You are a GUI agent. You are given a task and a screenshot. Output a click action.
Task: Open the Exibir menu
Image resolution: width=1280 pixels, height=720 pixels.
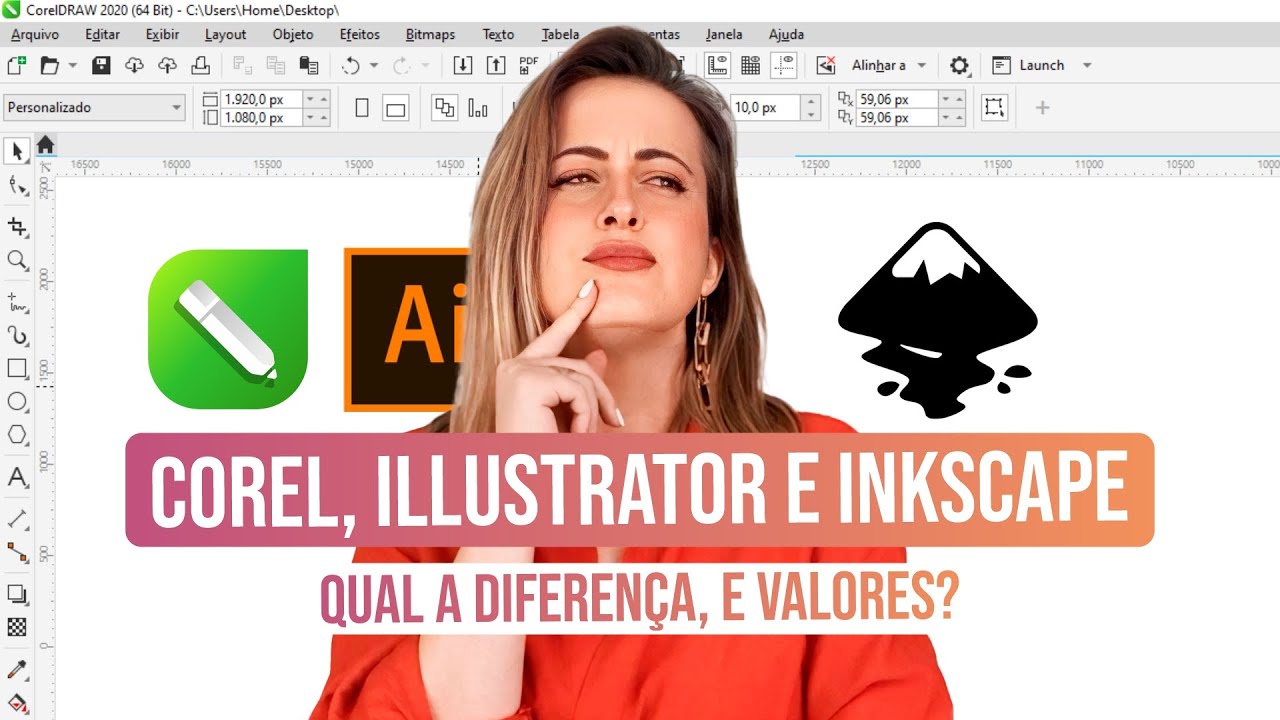pos(163,34)
